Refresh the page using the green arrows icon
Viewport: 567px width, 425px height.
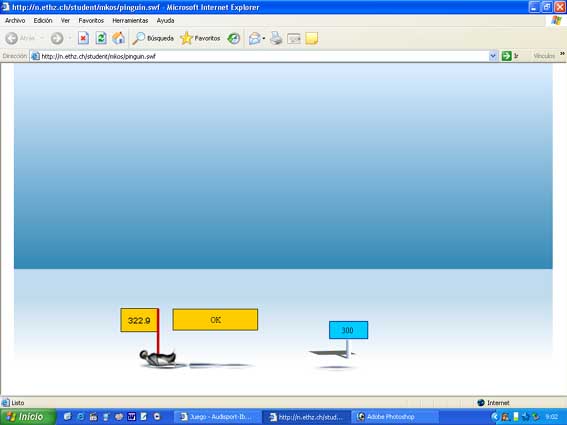click(101, 38)
